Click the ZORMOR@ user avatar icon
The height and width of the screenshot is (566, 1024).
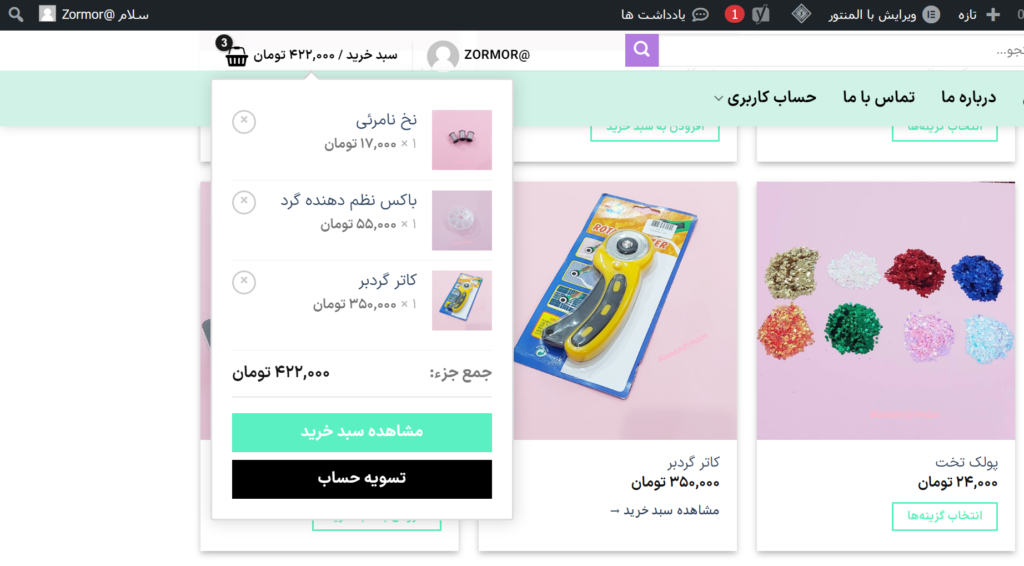pos(443,55)
